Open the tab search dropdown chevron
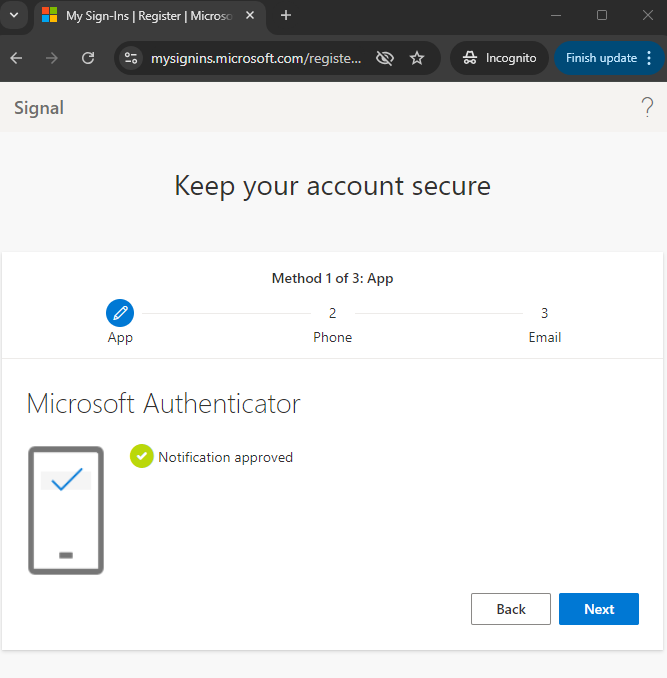The width and height of the screenshot is (667, 678). 14,15
